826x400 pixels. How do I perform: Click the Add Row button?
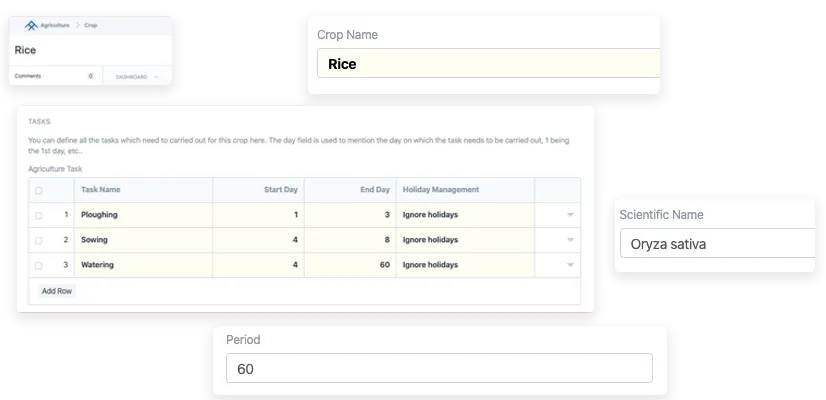coord(56,291)
